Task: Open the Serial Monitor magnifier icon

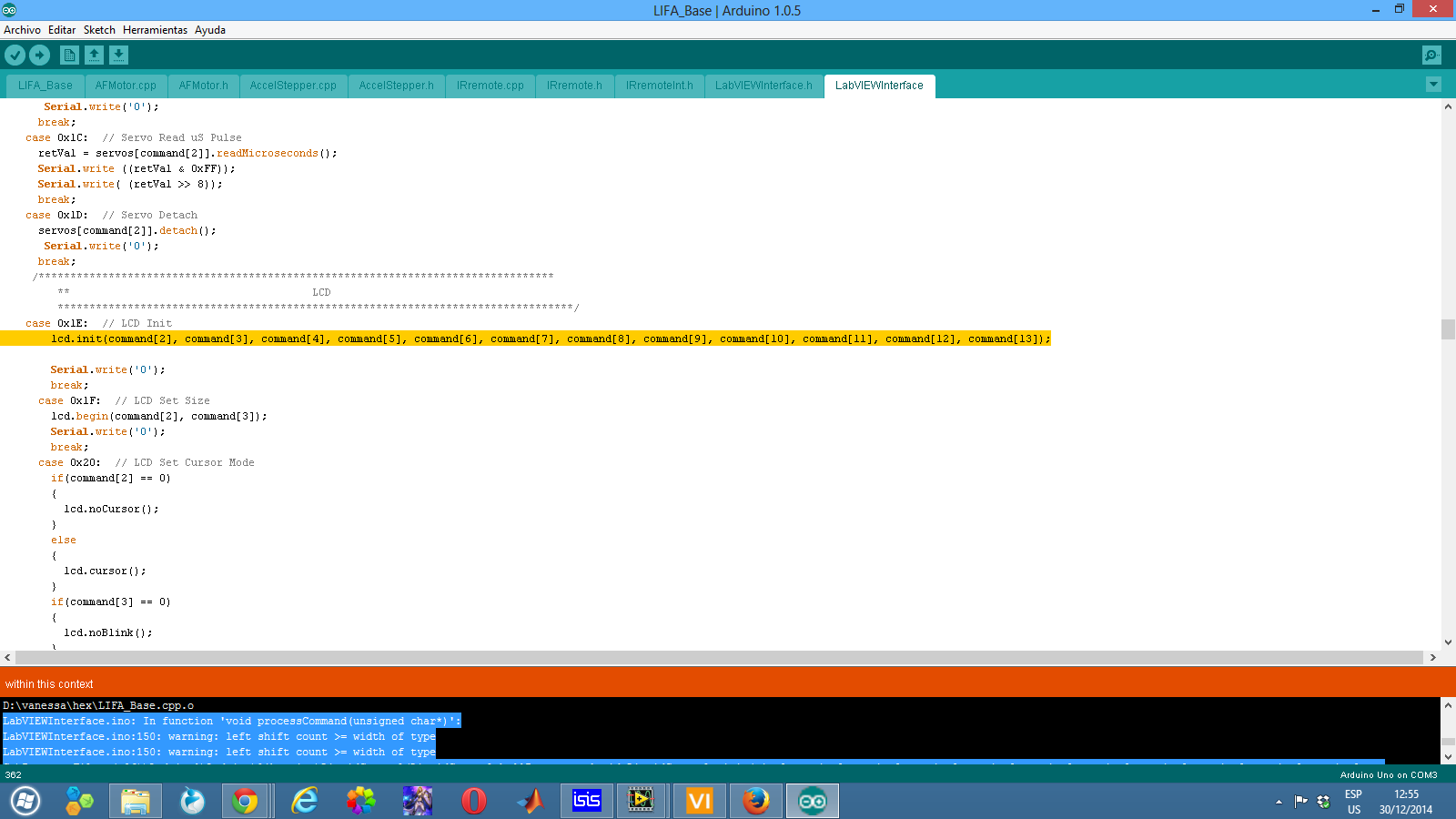Action: click(x=1431, y=56)
